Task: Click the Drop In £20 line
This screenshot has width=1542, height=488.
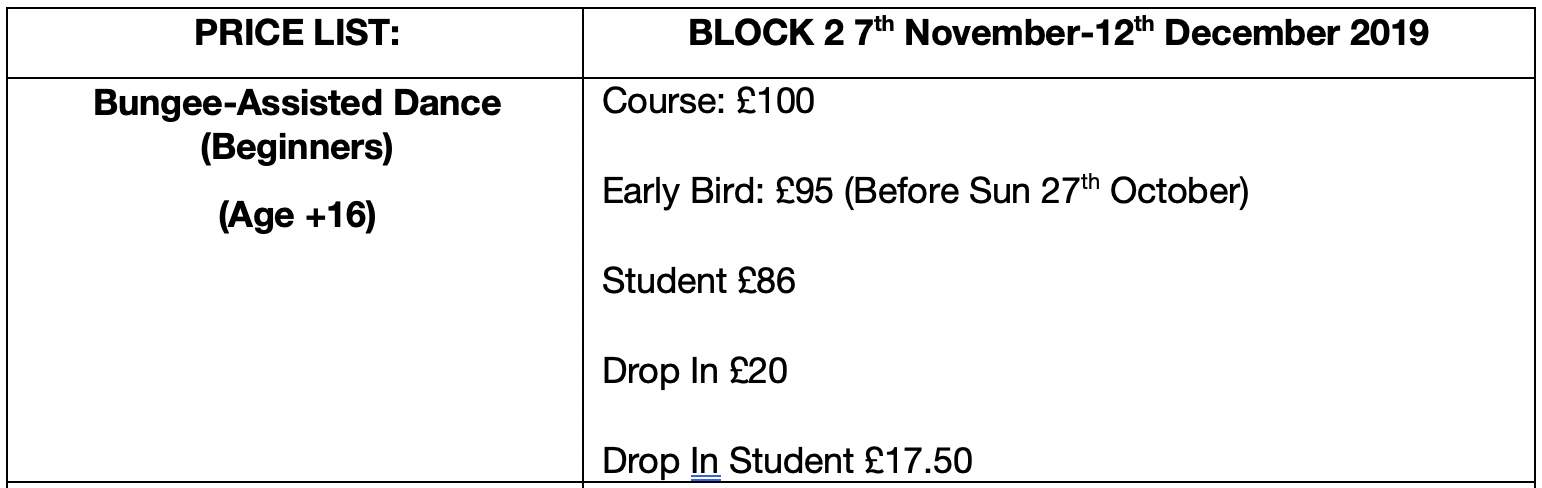Action: point(694,371)
